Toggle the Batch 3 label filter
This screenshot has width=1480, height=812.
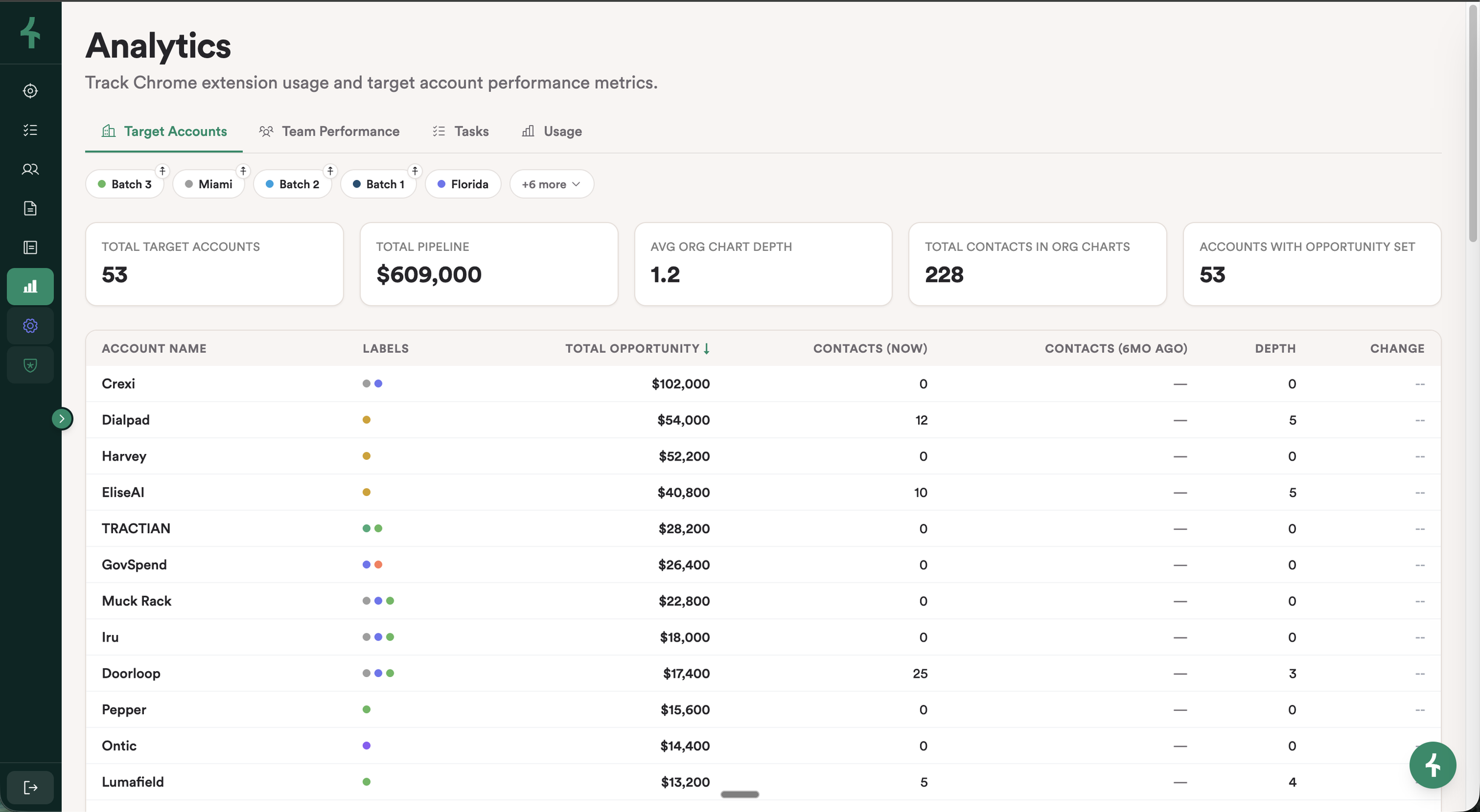point(125,184)
